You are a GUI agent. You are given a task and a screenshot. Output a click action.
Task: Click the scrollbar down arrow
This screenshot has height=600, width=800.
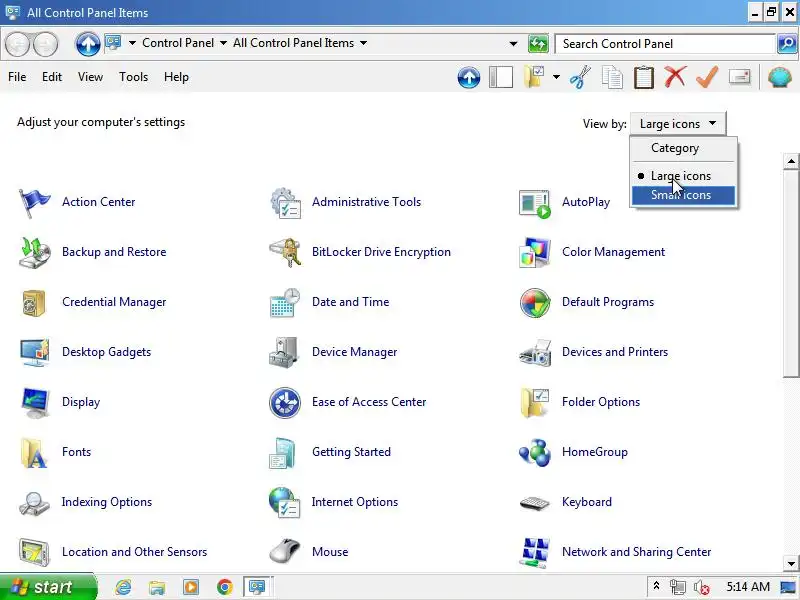[791, 564]
